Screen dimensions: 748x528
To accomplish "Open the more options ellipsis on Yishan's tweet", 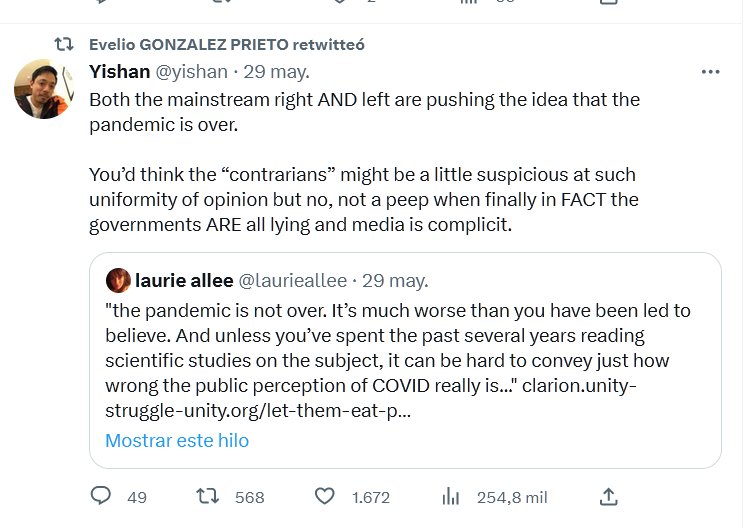I will (710, 72).
